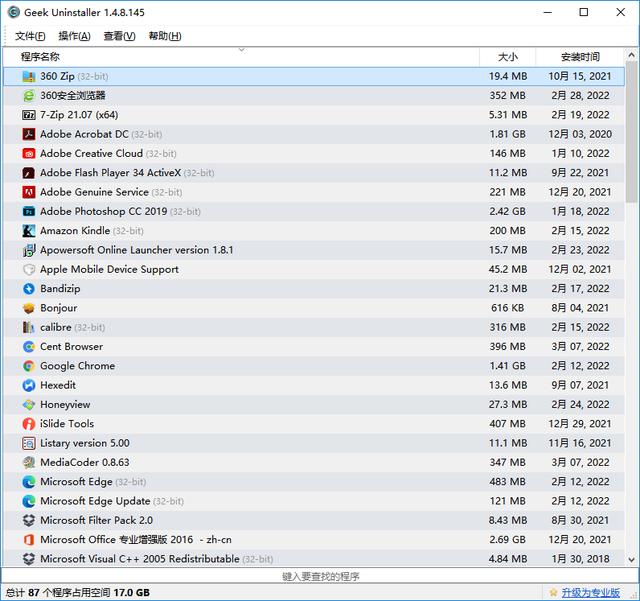
Task: Sort programs by 大小 column header
Action: (x=507, y=57)
